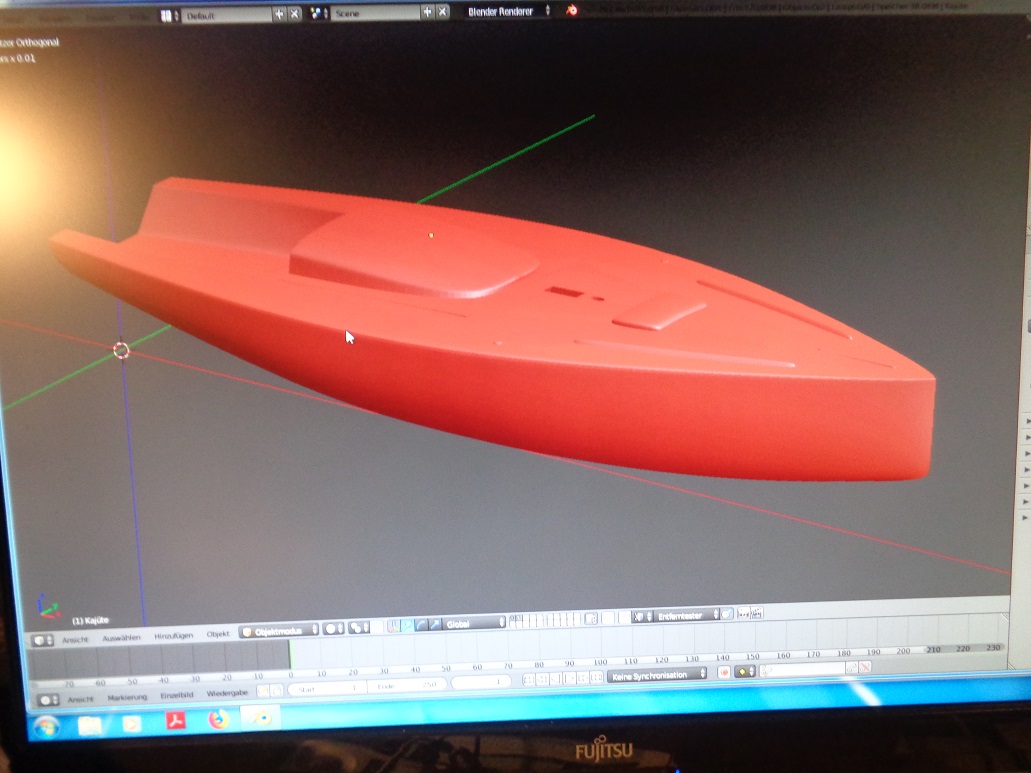The image size is (1031, 773).
Task: Jump to the last frame button
Action: [596, 677]
